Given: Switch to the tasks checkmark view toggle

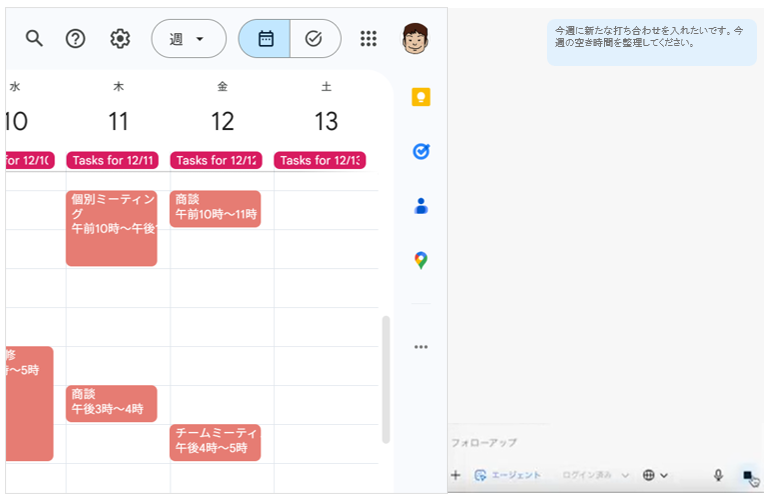Looking at the screenshot, I should (315, 38).
